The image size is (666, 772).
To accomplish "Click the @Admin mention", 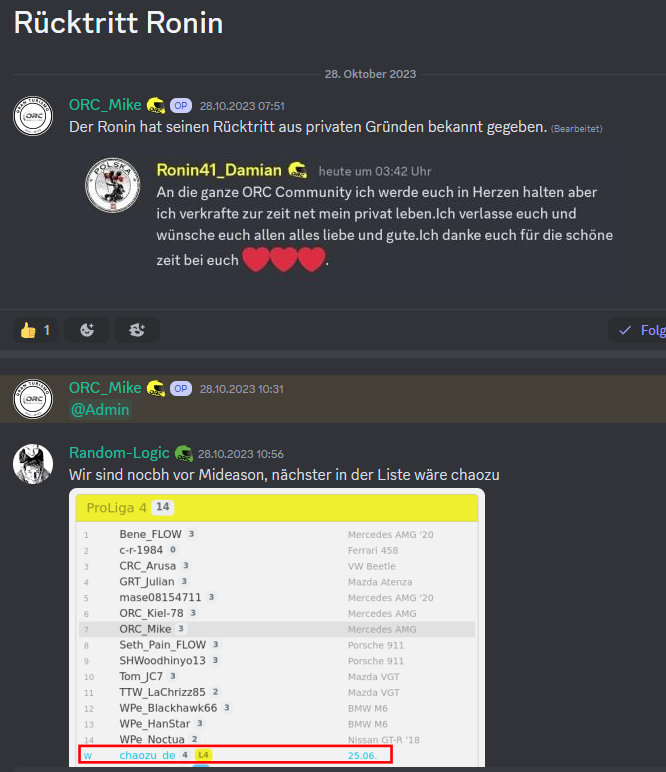I will pos(100,410).
